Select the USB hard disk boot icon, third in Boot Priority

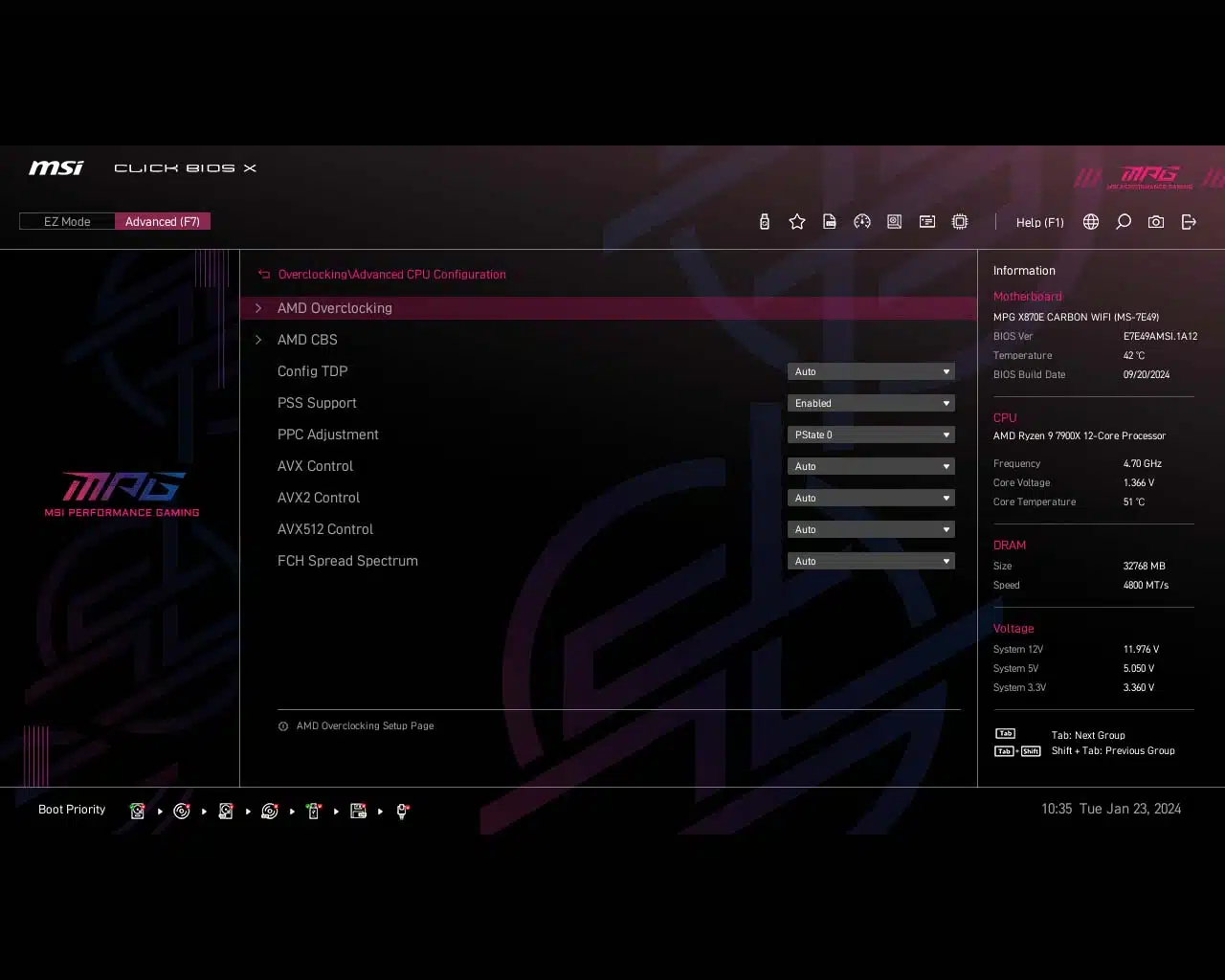coord(226,811)
